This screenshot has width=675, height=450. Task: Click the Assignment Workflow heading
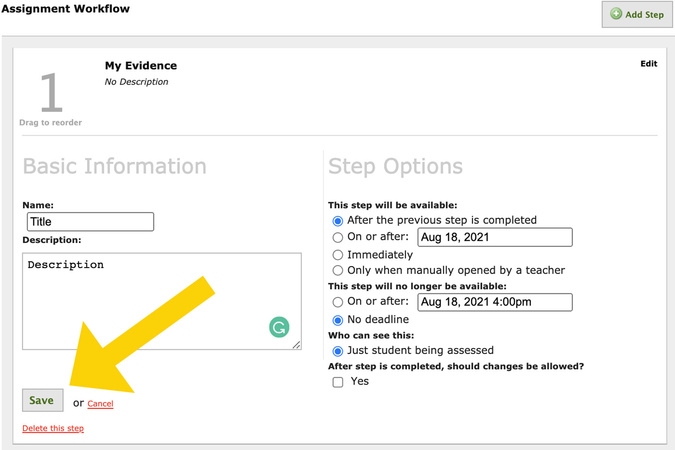[x=65, y=9]
